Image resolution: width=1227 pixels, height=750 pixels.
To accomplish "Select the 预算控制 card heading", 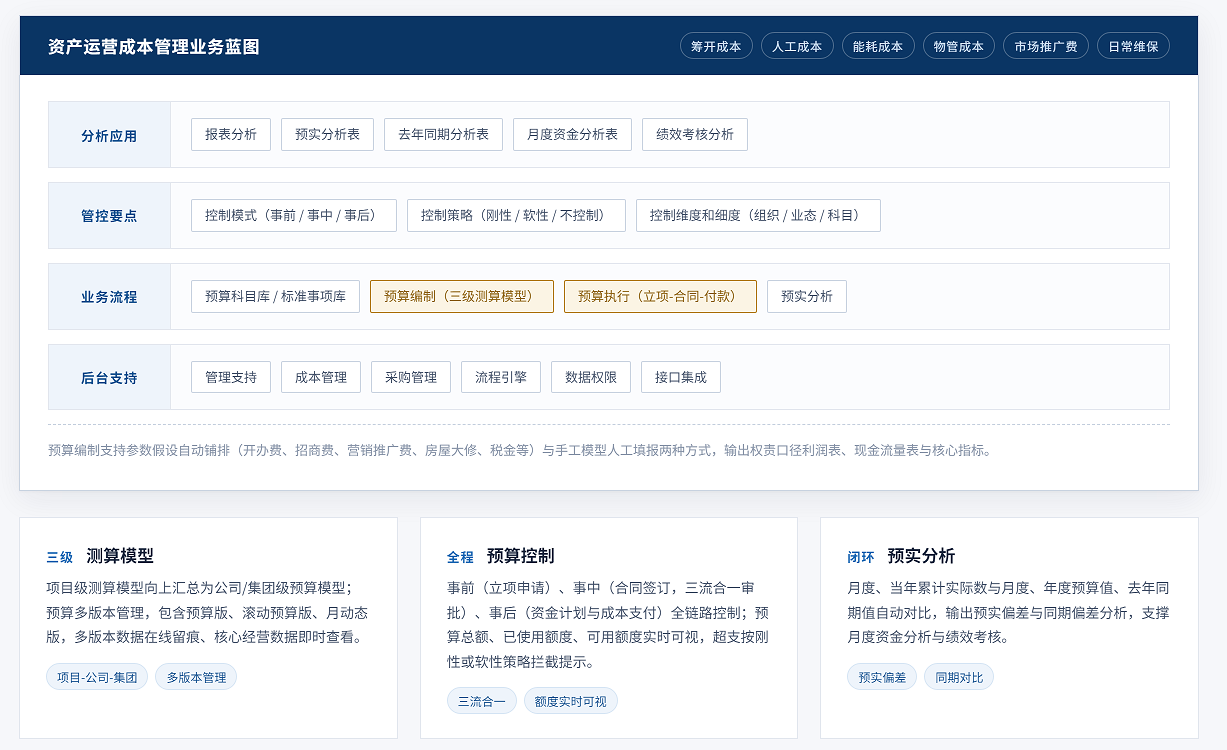I will (520, 556).
